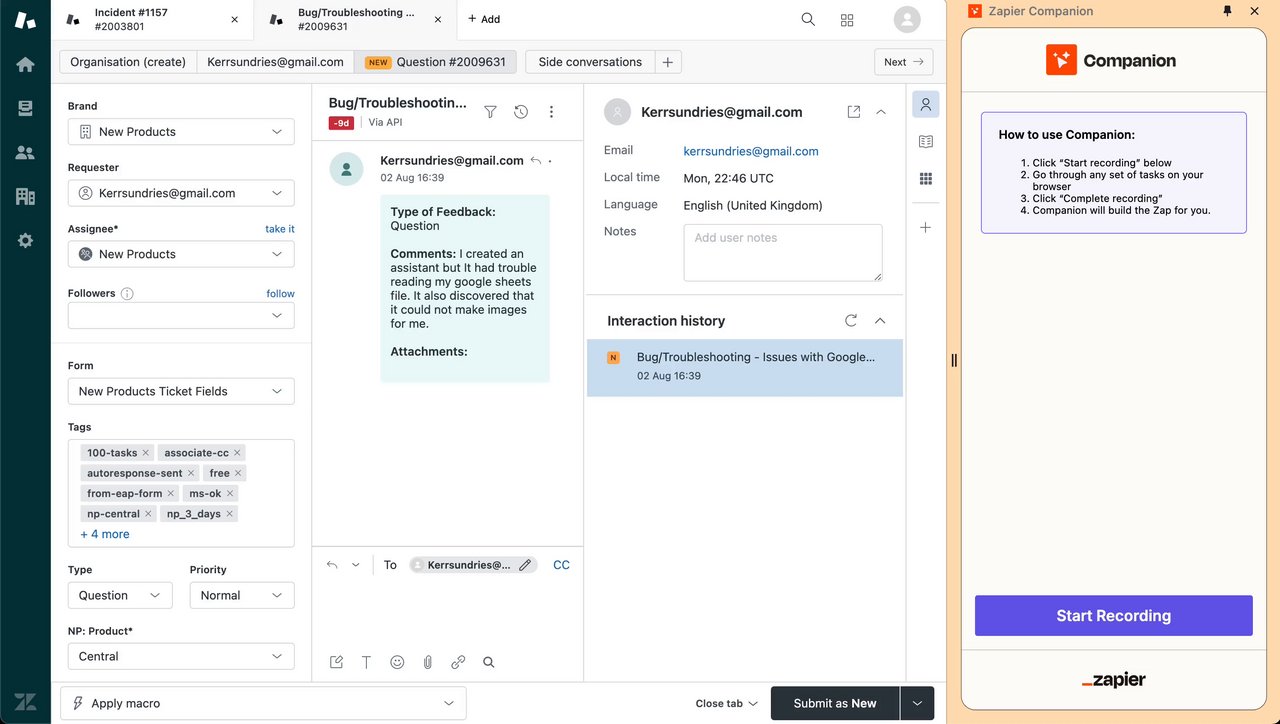The image size is (1280, 724).
Task: Edit the recipient with pencil icon
Action: tap(525, 565)
